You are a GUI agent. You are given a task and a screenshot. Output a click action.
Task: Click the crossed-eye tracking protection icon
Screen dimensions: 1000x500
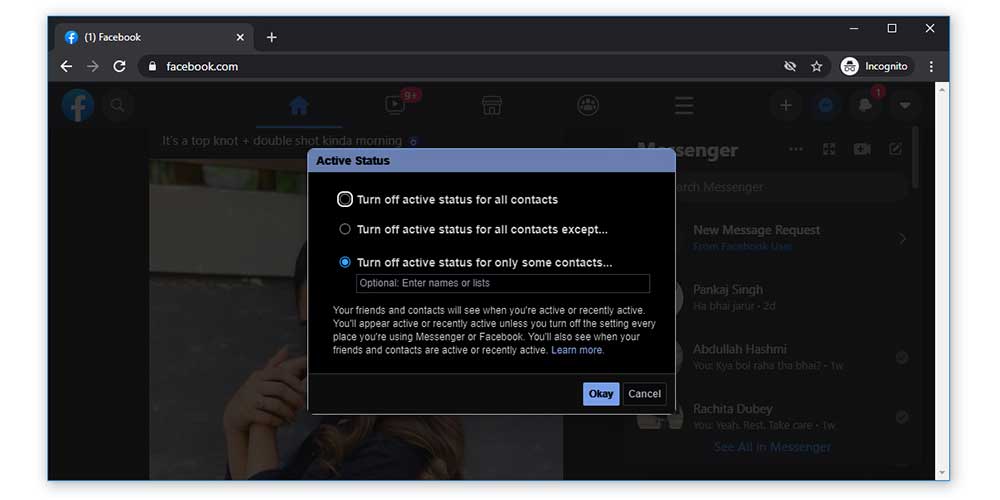(790, 66)
